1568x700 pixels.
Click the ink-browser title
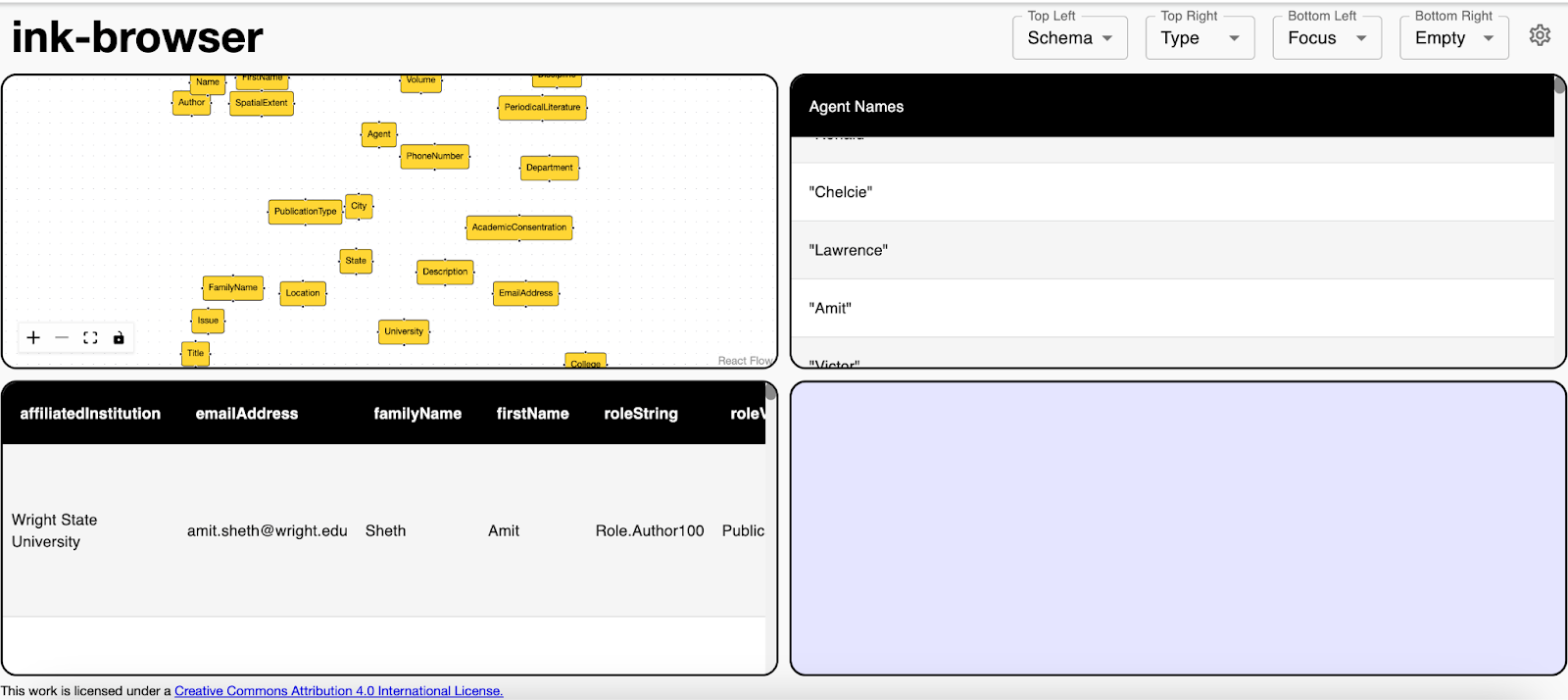(x=137, y=37)
